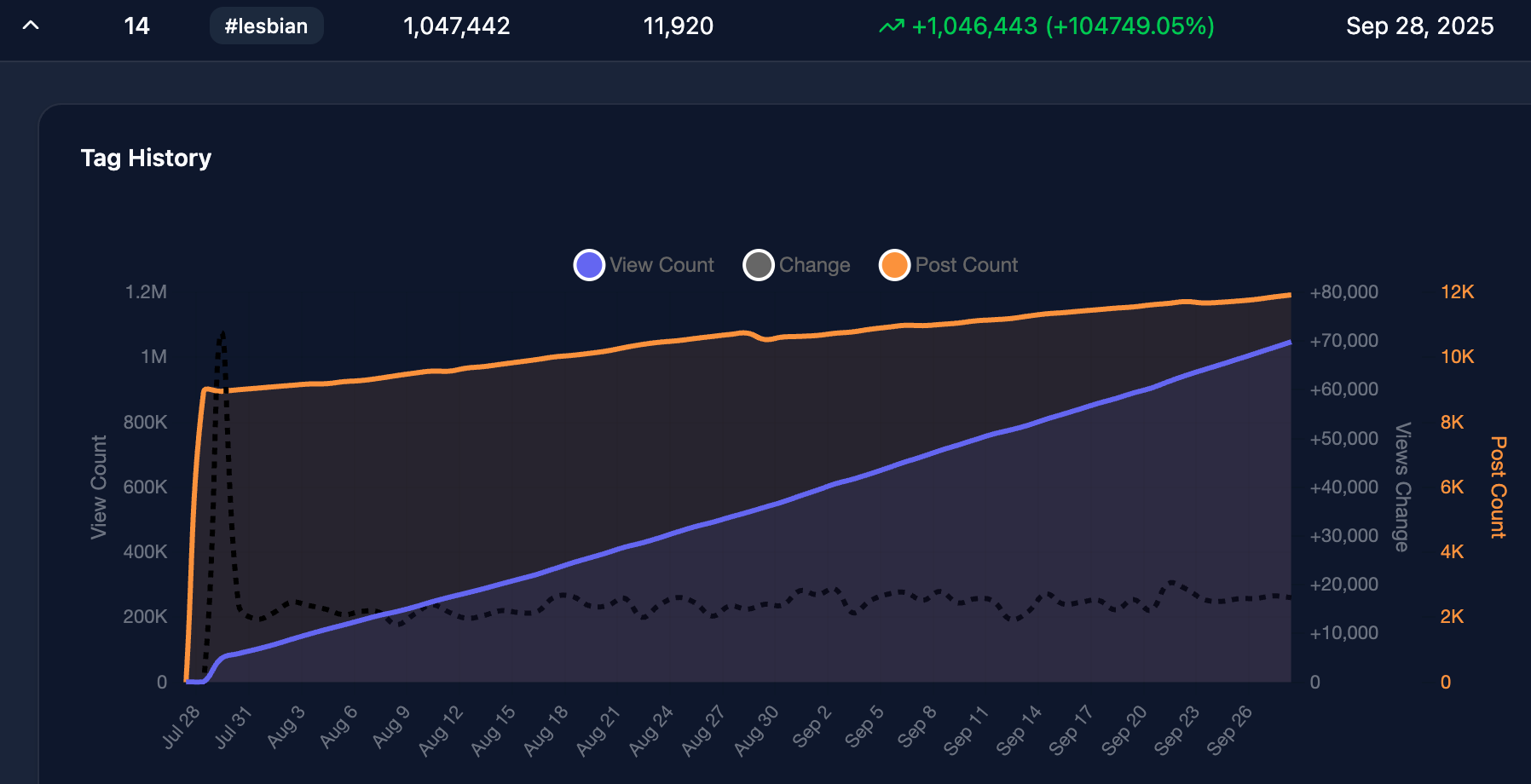The image size is (1531, 784).
Task: Click the dotted change peak near Jul 31
Action: click(x=222, y=334)
